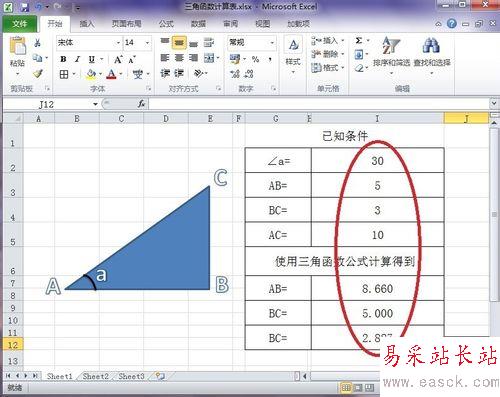Open the number format dropdown
500x397 pixels.
click(x=272, y=43)
